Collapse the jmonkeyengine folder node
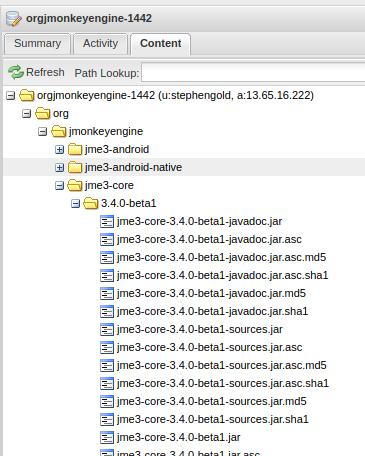The image size is (365, 456). [x=42, y=132]
